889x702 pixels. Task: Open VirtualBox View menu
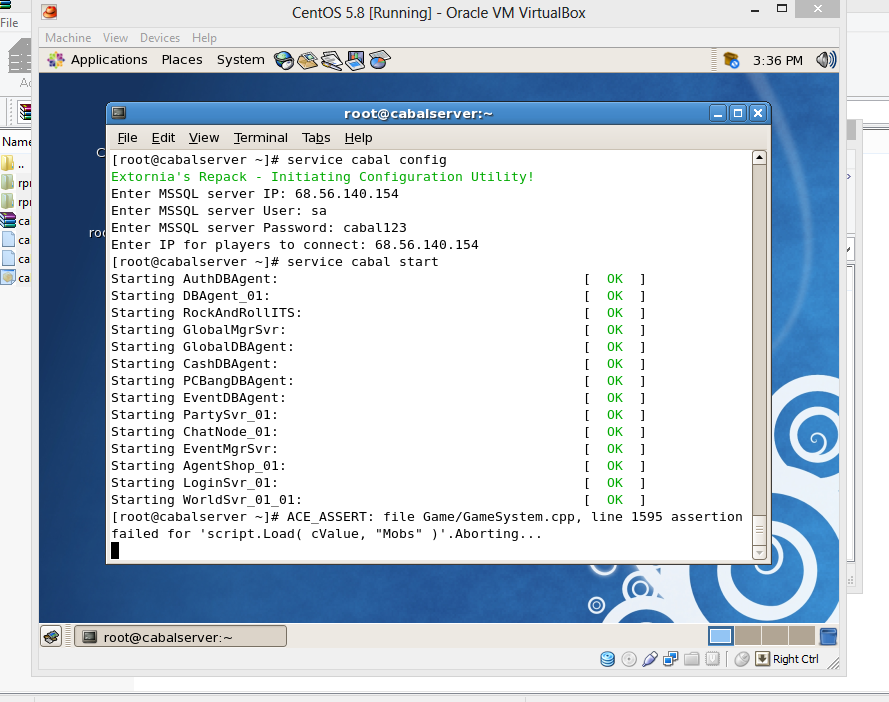(115, 37)
